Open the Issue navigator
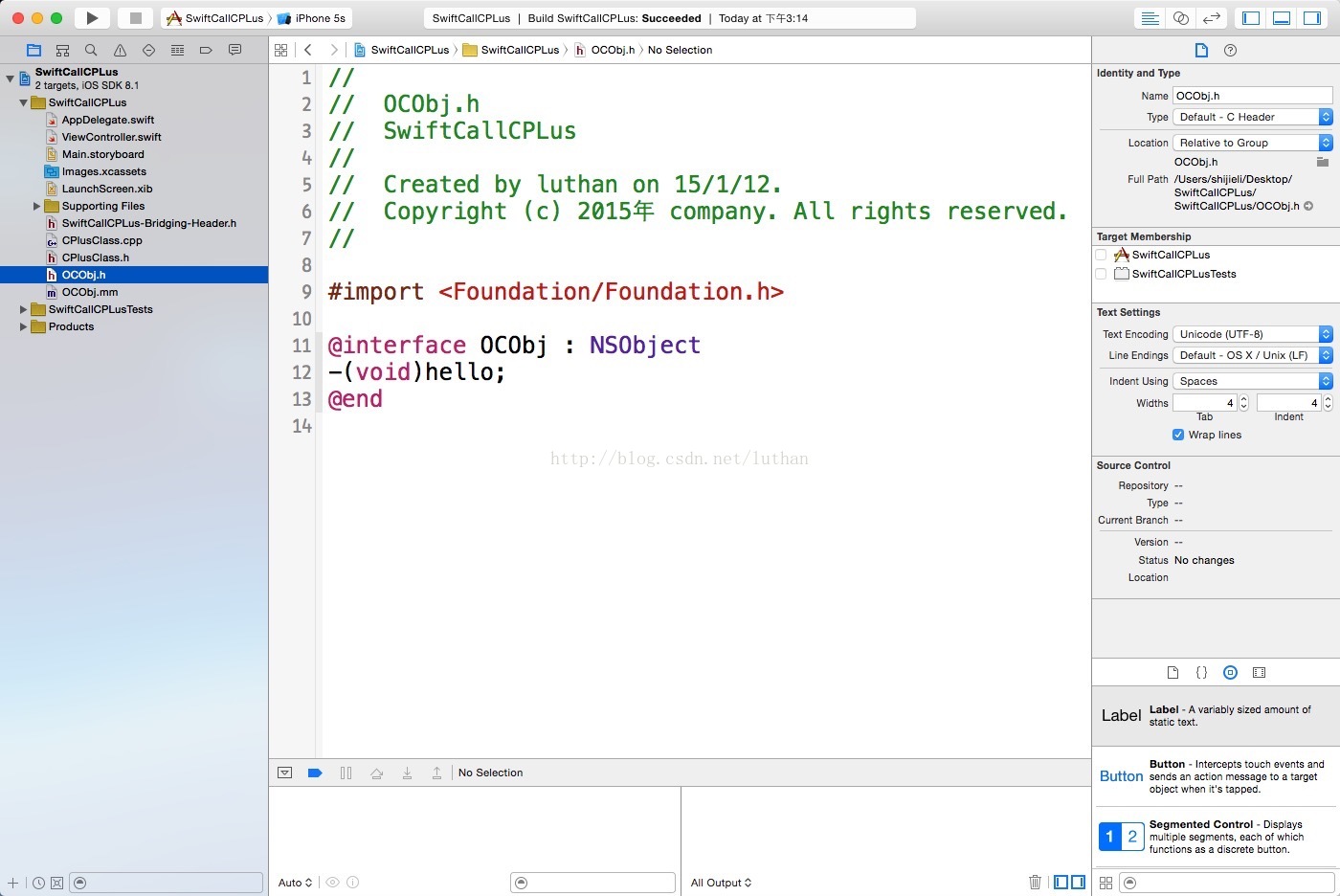Viewport: 1340px width, 896px height. (x=120, y=50)
